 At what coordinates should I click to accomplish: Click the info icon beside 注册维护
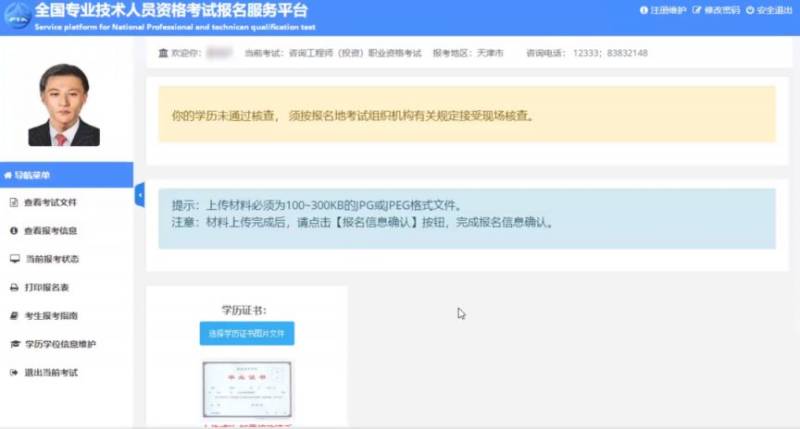click(x=643, y=10)
